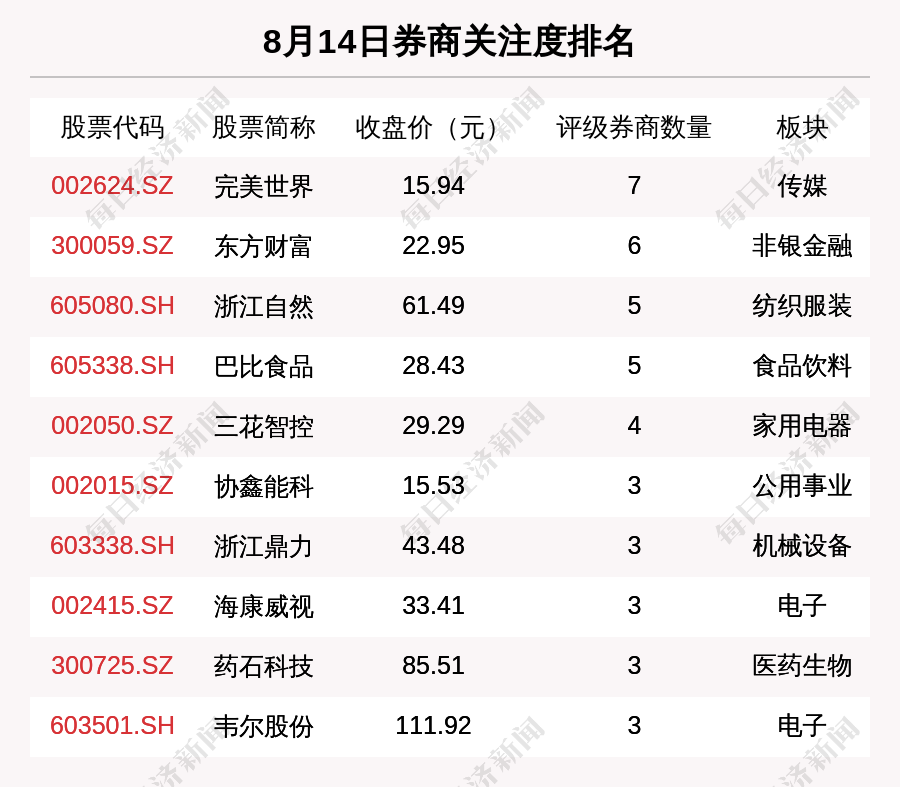The height and width of the screenshot is (787, 900).
Task: Click broker count 4 for 三花智控
Action: 634,426
